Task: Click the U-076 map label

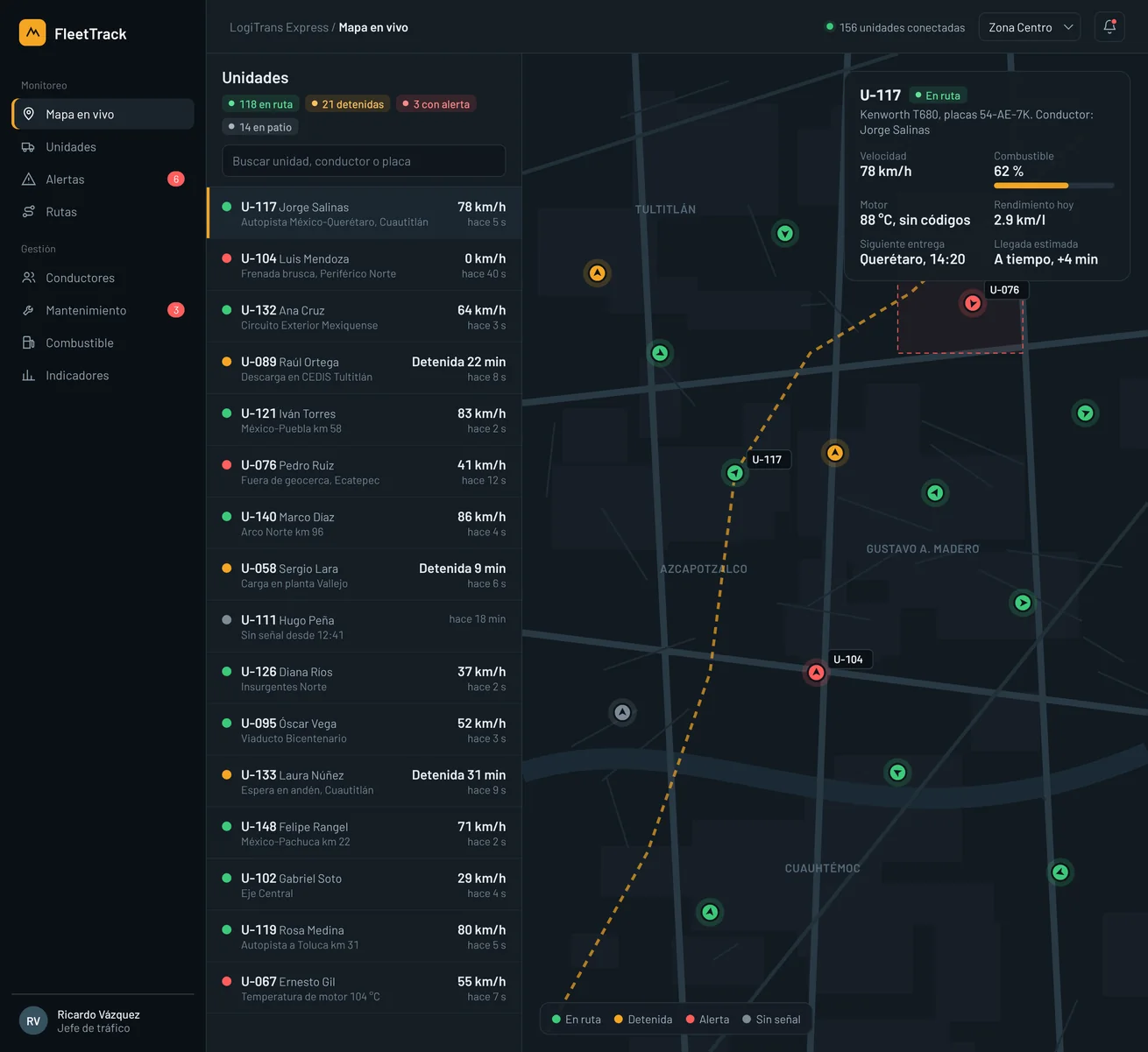Action: tap(1004, 290)
